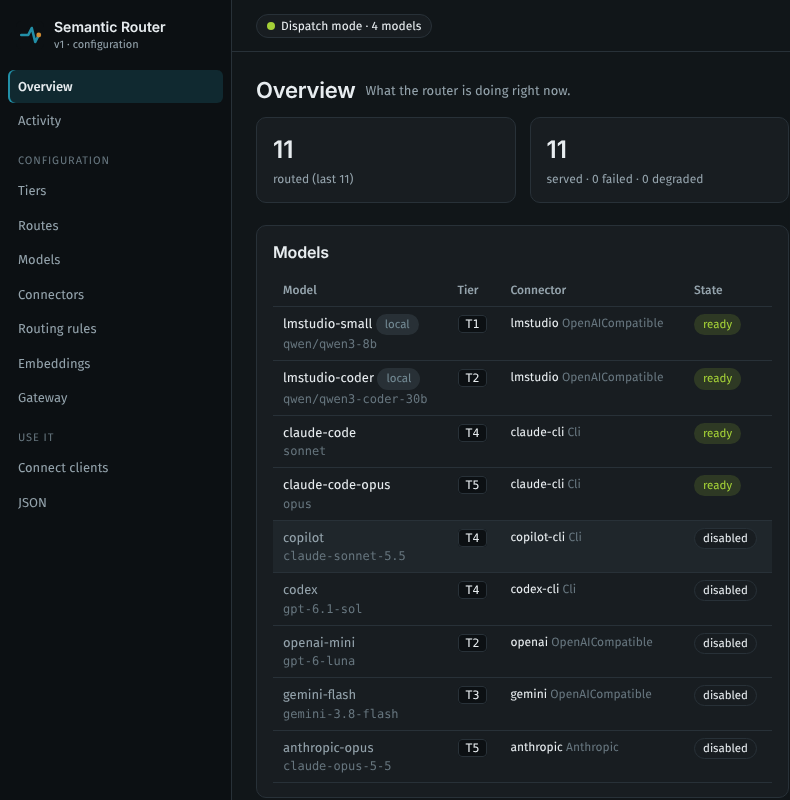Click disabled state of anthropic-opus row
Viewport: 790px width, 800px height.
pyautogui.click(x=725, y=748)
